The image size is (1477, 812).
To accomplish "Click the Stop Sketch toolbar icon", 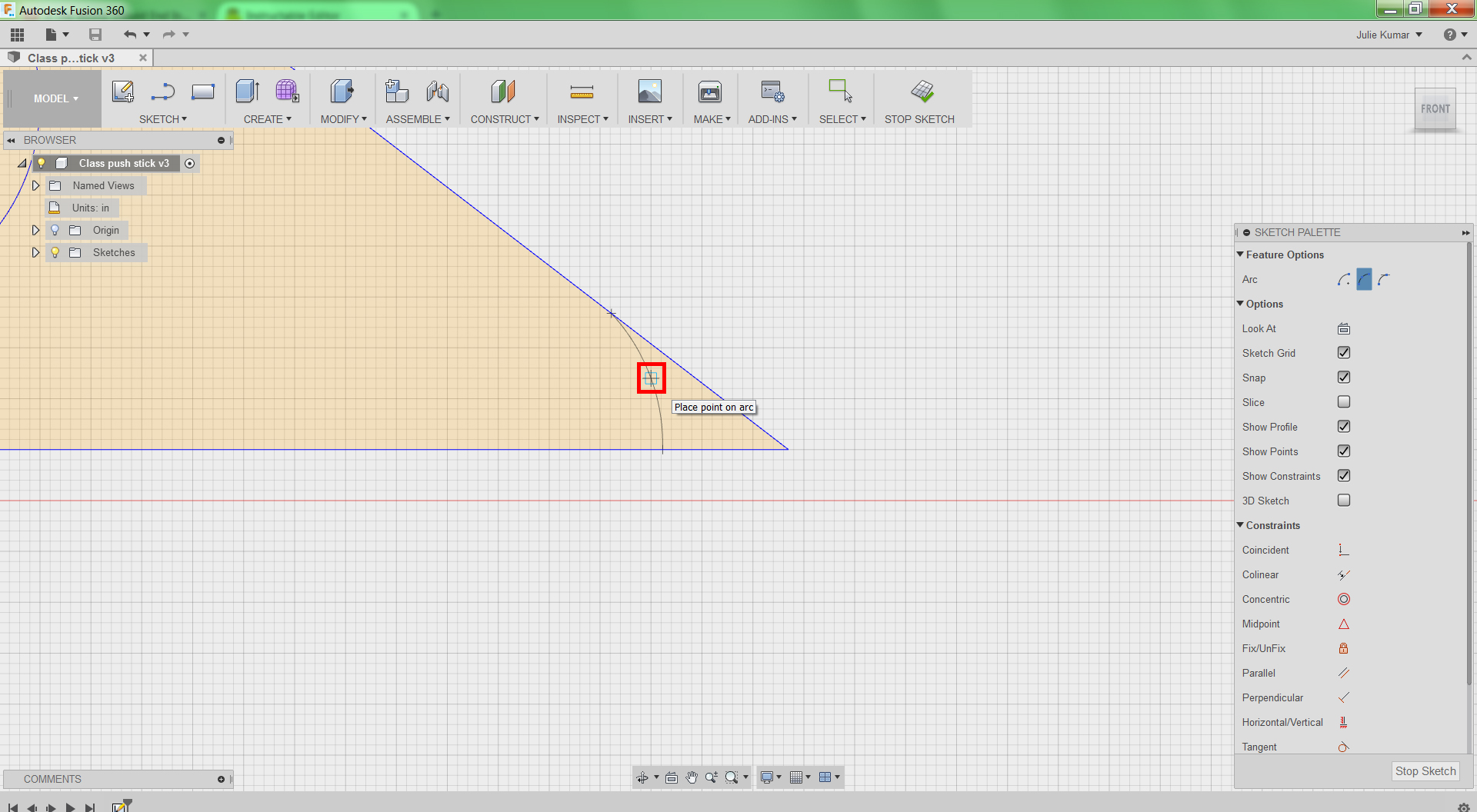I will coord(922,92).
